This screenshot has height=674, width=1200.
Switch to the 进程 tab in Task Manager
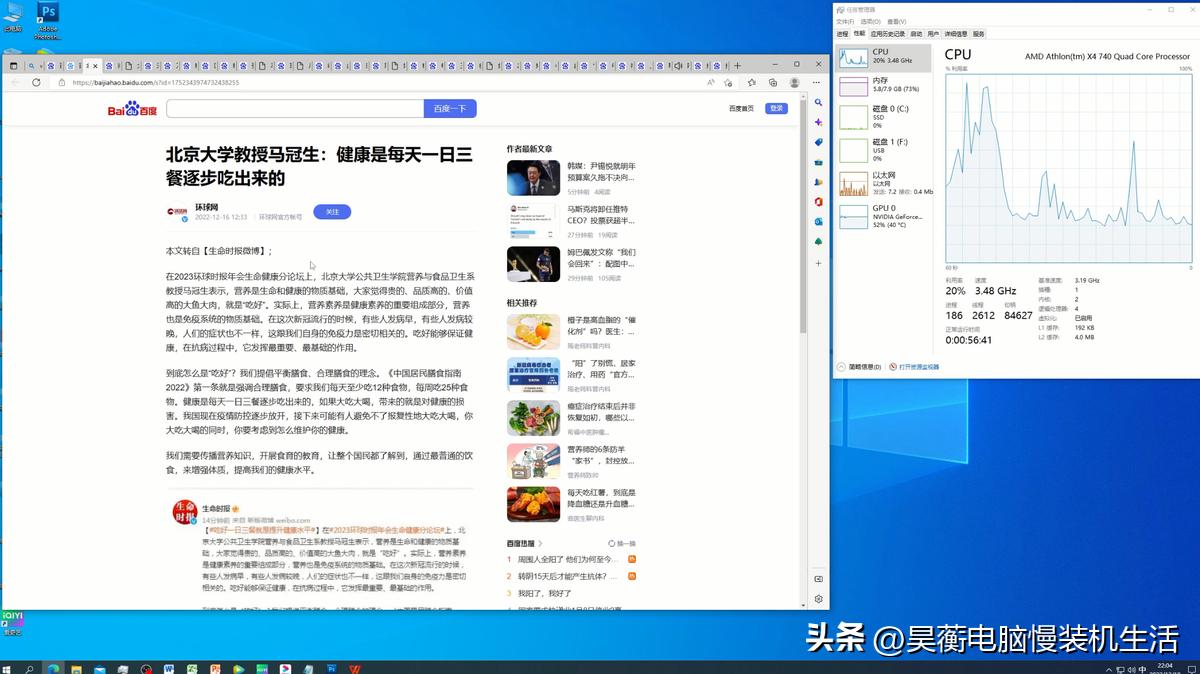[x=843, y=32]
